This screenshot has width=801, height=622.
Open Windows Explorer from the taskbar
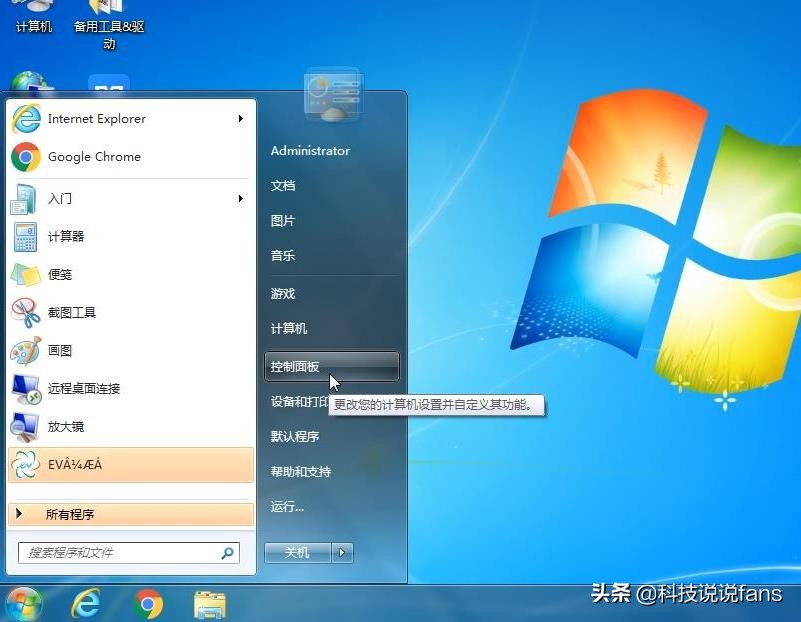pyautogui.click(x=209, y=604)
